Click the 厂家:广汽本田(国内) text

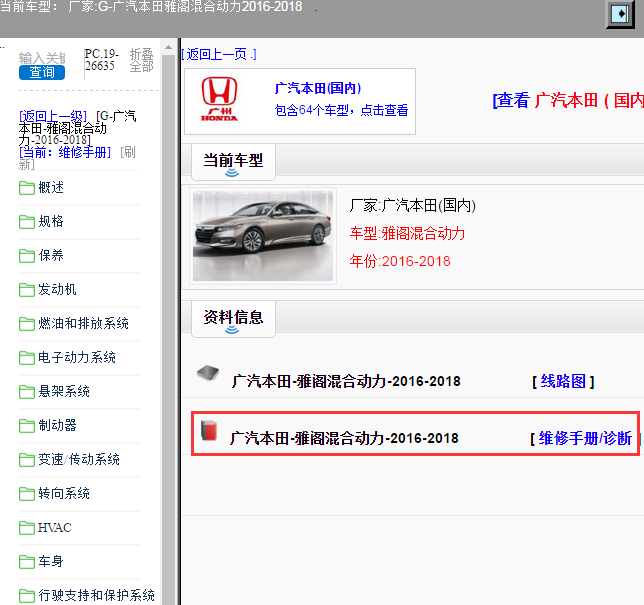[413, 205]
